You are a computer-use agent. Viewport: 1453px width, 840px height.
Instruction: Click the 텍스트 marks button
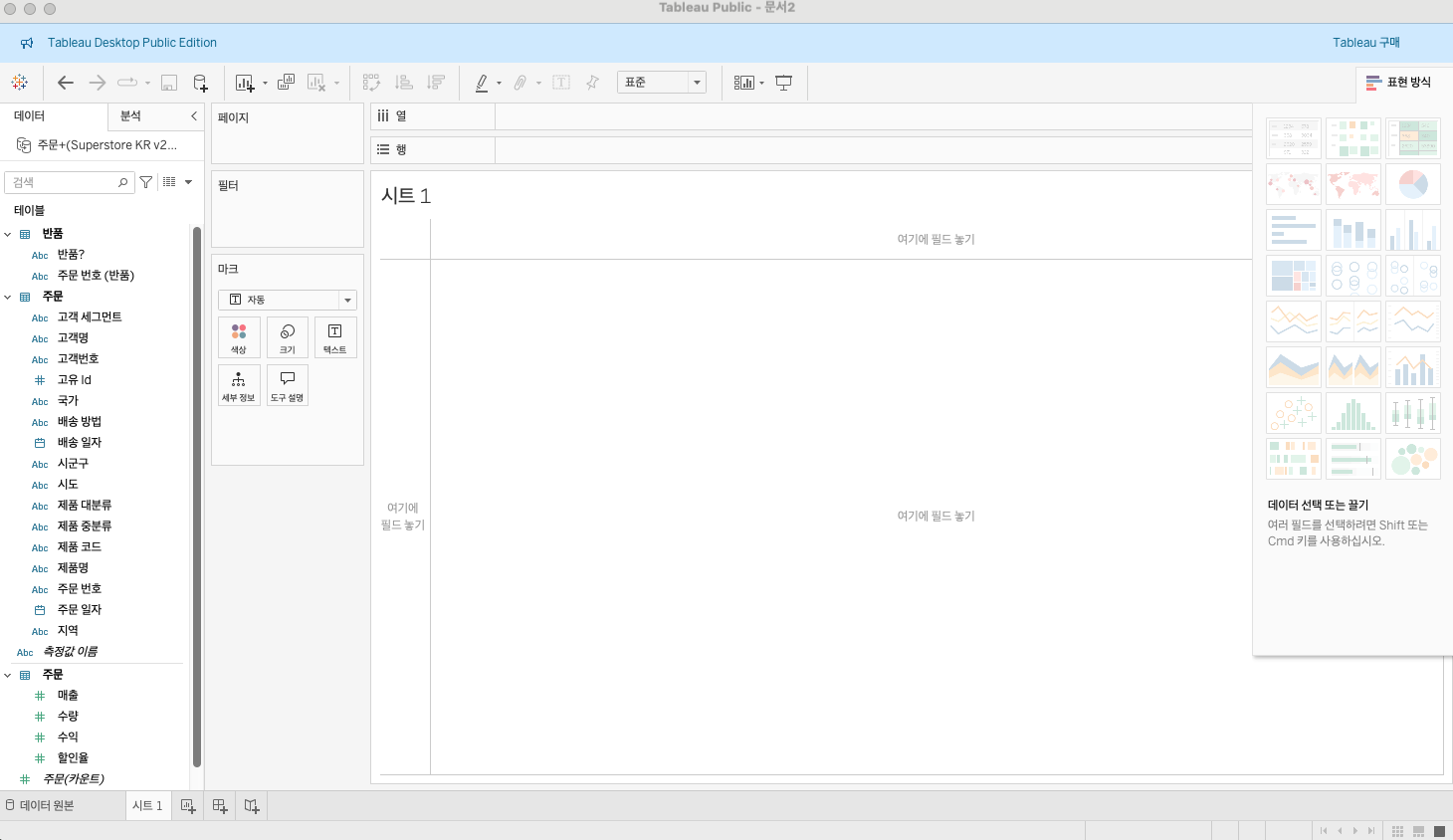point(335,337)
